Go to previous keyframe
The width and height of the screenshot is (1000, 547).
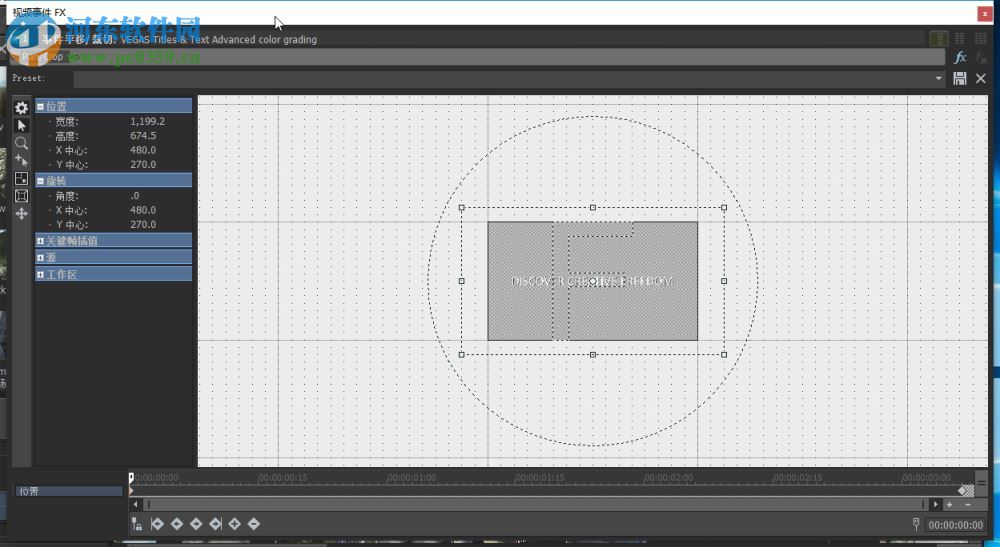[177, 524]
